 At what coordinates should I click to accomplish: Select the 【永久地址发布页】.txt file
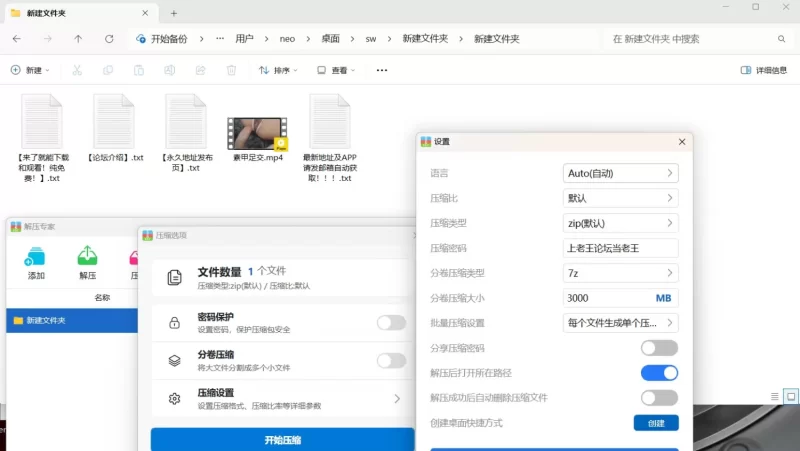click(x=186, y=134)
